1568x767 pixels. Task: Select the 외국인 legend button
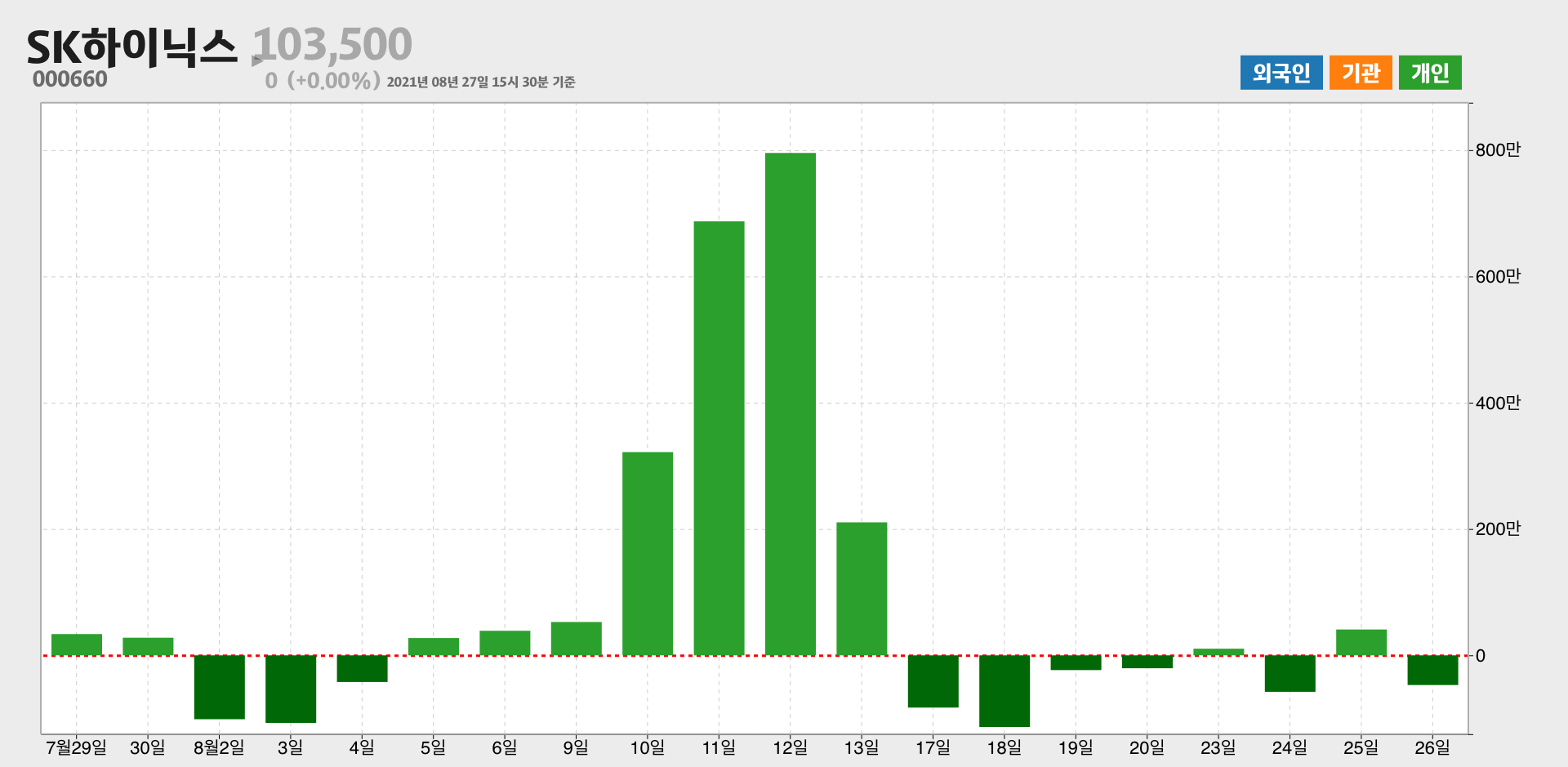coord(1281,73)
